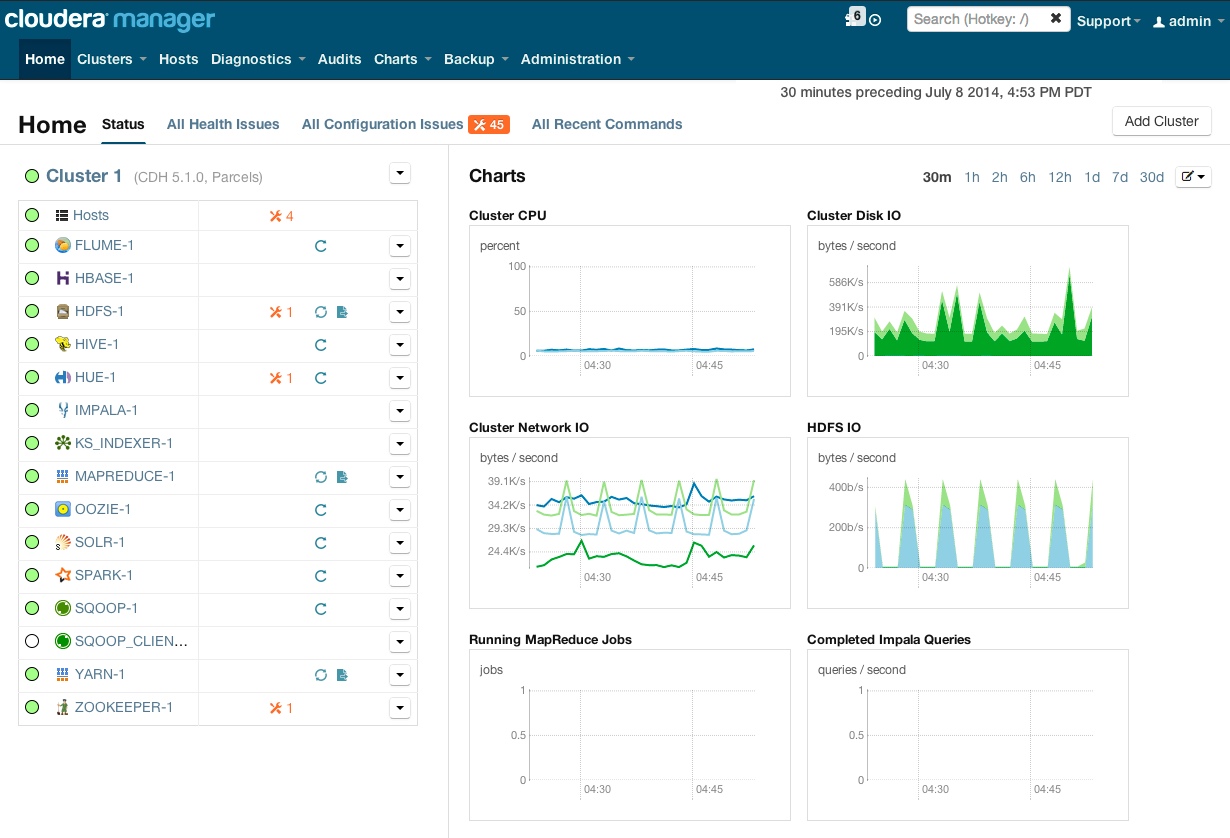Click the deploy client configuration icon for MAPREDUCE-1
The width and height of the screenshot is (1230, 838).
[x=342, y=477]
